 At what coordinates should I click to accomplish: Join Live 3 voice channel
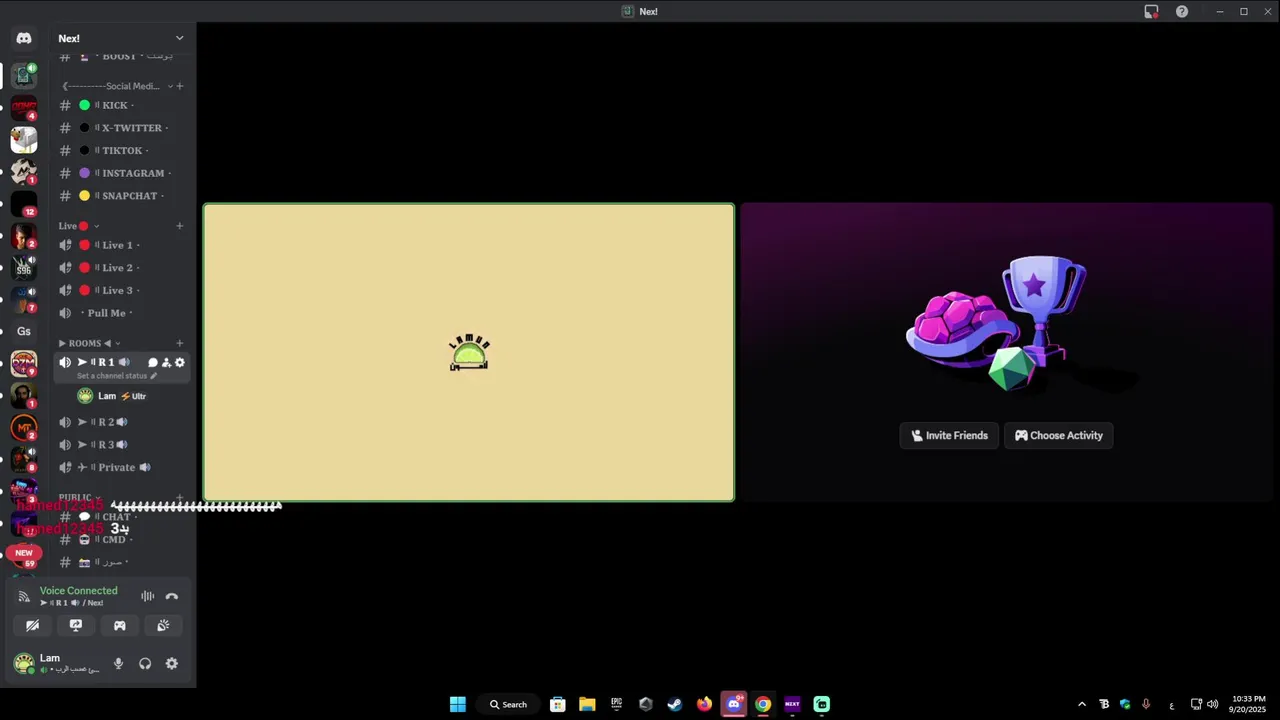[121, 290]
